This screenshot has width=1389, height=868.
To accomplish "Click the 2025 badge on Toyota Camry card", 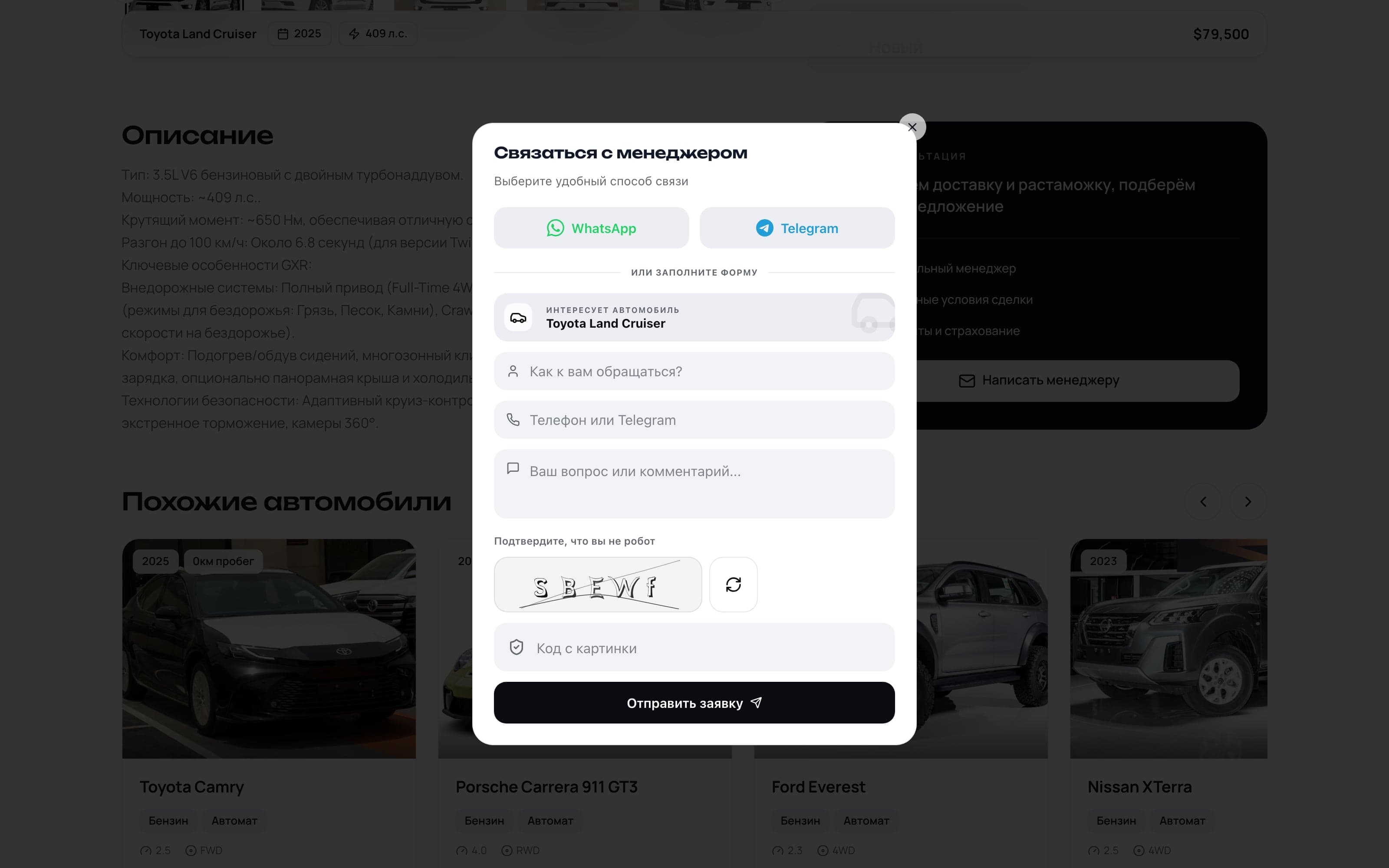I will 155,561.
